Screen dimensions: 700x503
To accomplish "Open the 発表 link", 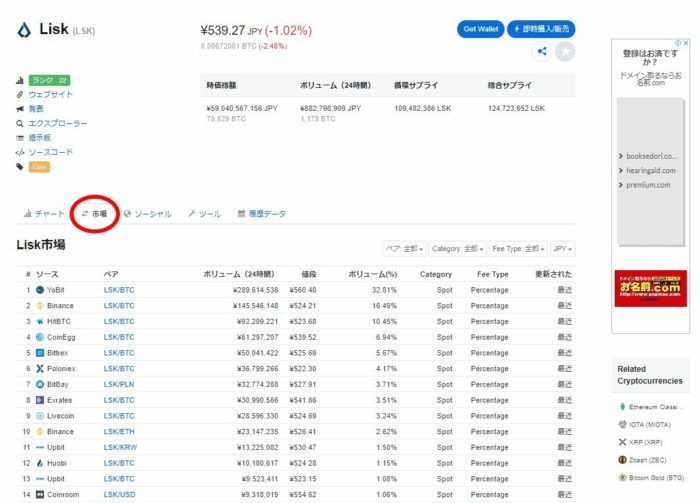I will coord(36,109).
